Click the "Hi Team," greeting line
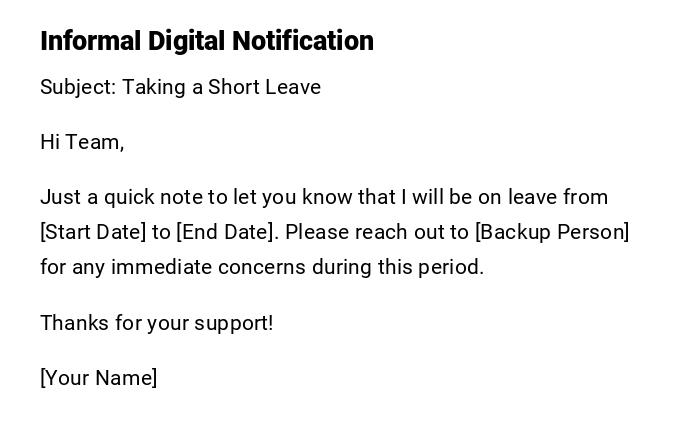This screenshot has height=440, width=700. tap(82, 142)
